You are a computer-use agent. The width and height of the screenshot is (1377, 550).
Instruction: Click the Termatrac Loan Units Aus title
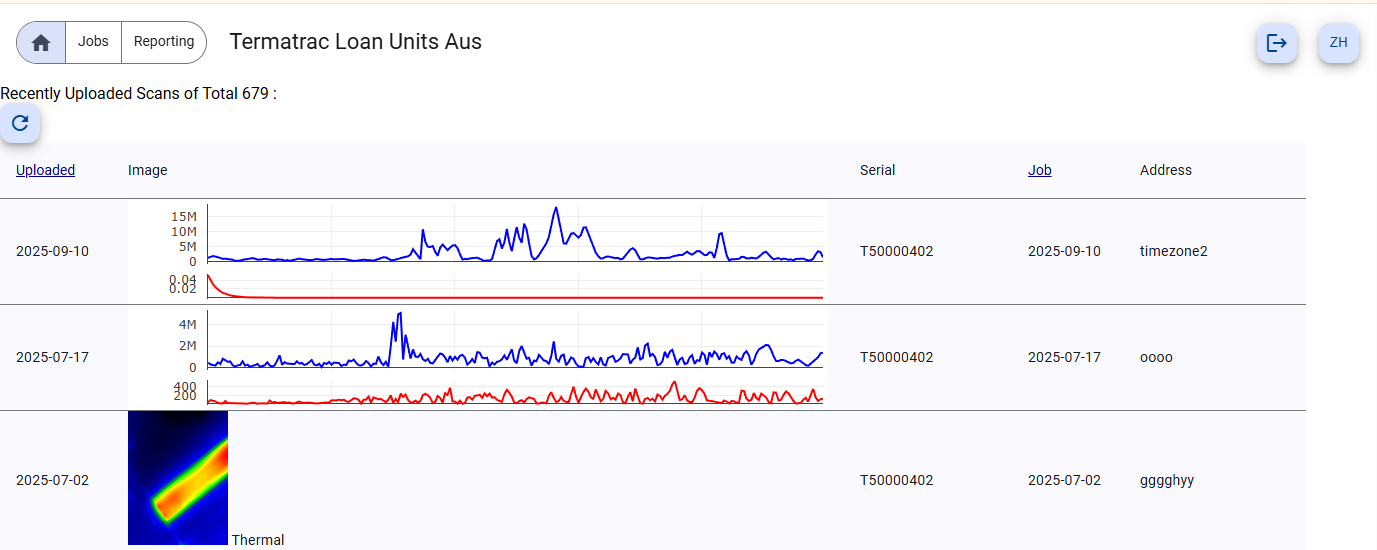pyautogui.click(x=356, y=42)
